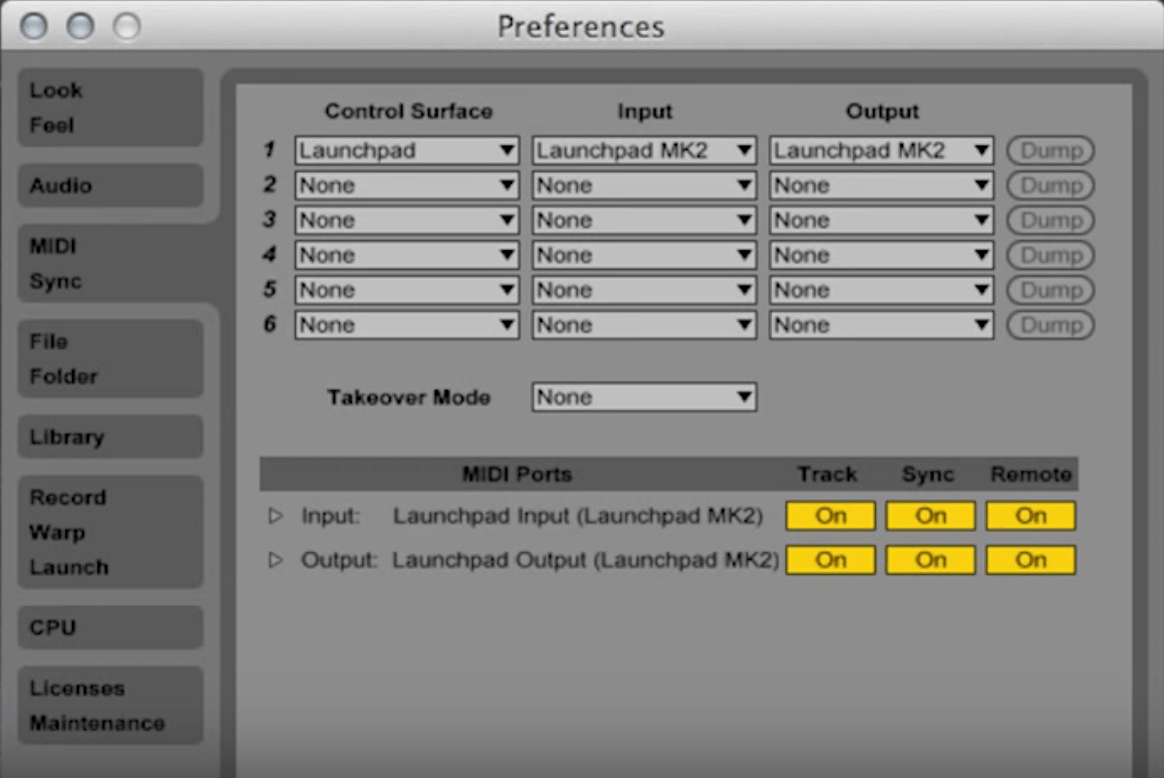Screen dimensions: 1164x778
Task: Open the Look Feel preferences tab
Action: pyautogui.click(x=111, y=108)
